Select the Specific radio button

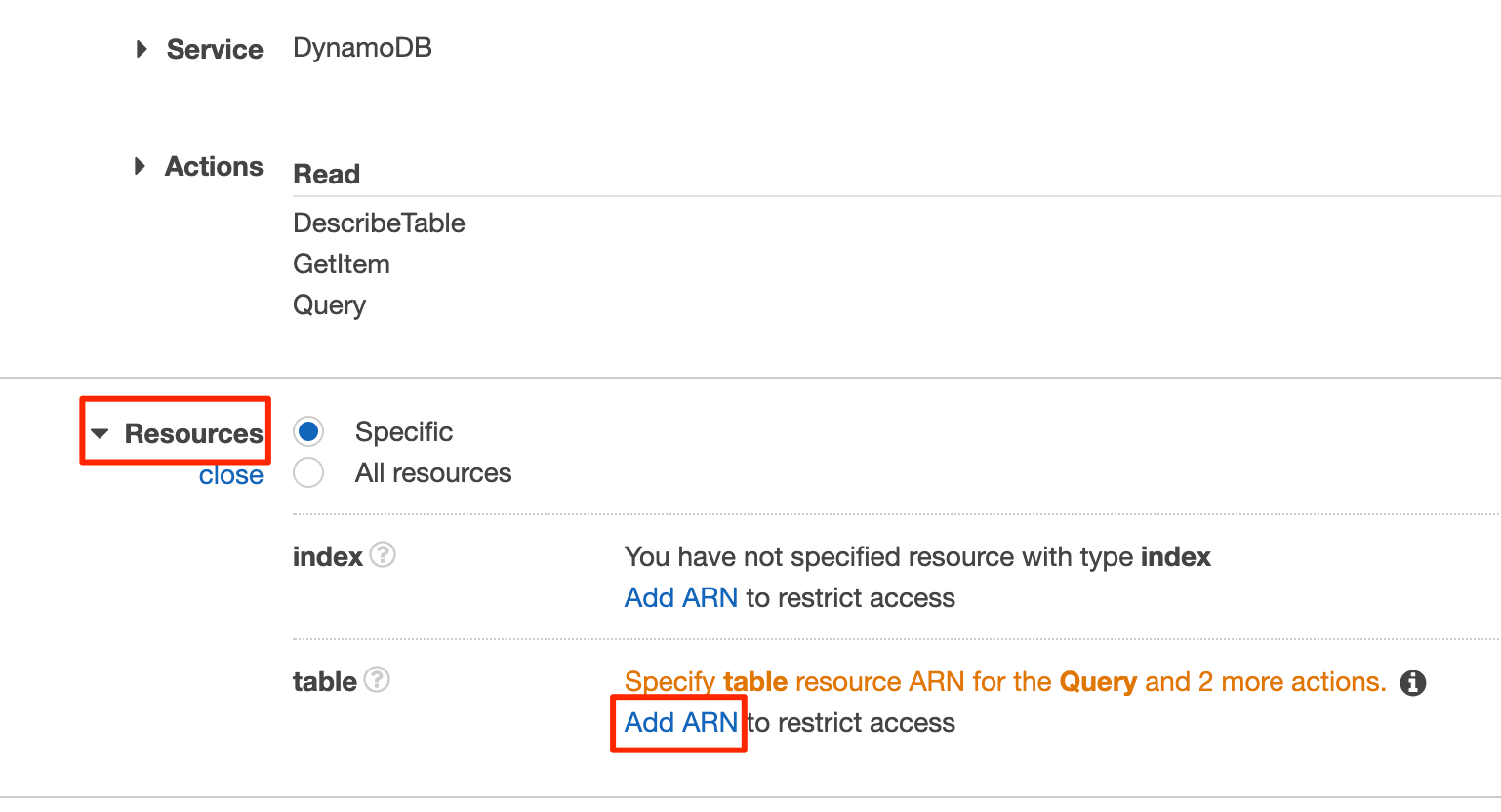[x=308, y=431]
